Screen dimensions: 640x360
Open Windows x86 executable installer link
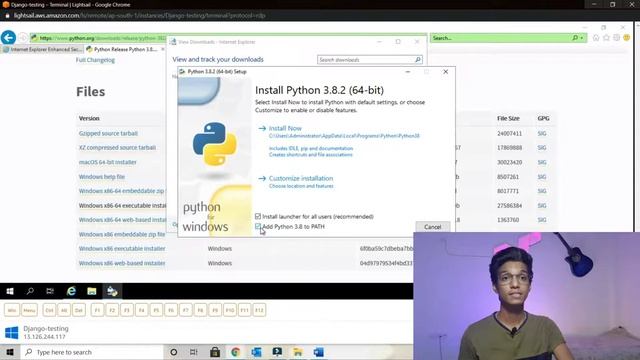click(x=122, y=249)
